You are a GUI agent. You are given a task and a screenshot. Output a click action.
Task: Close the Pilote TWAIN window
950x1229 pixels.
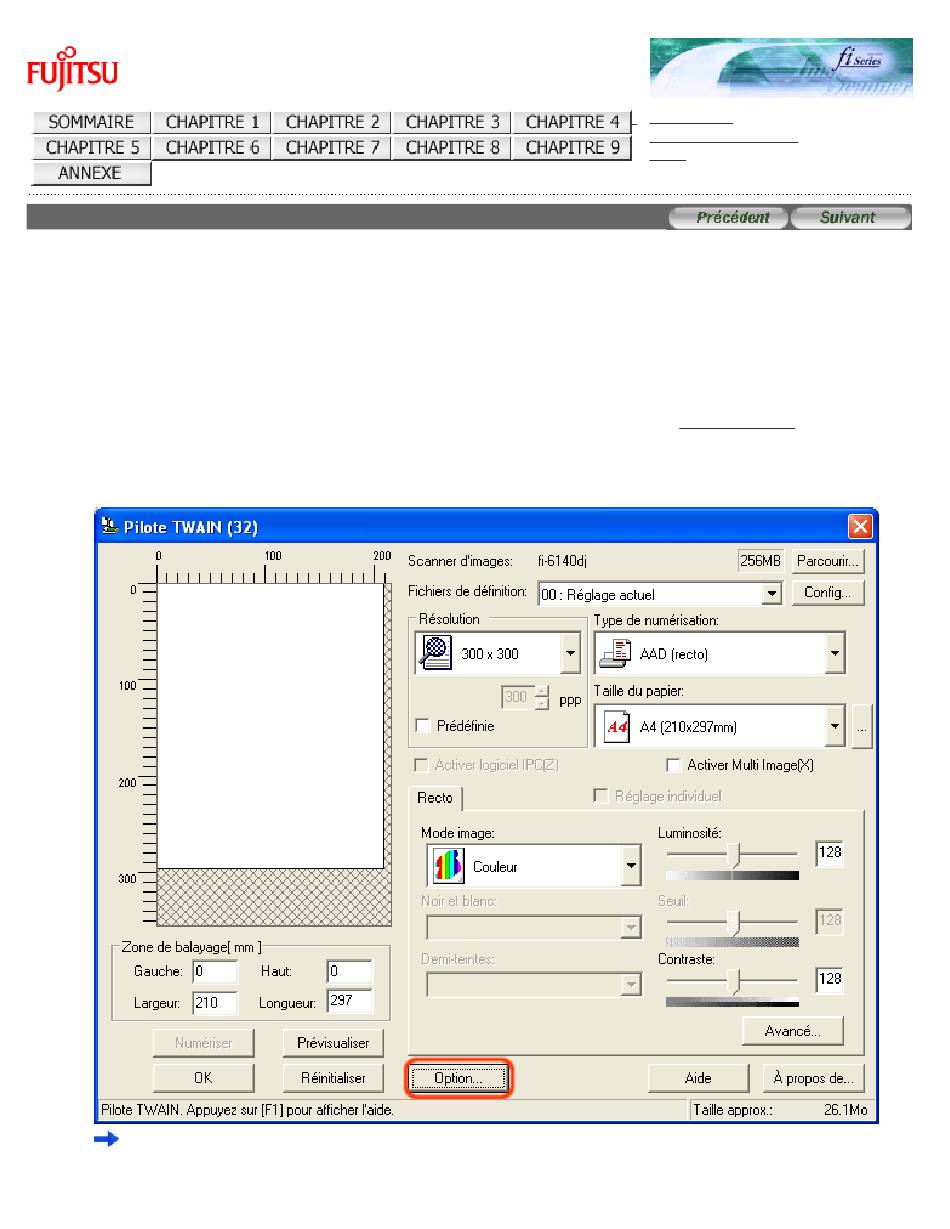pyautogui.click(x=860, y=526)
